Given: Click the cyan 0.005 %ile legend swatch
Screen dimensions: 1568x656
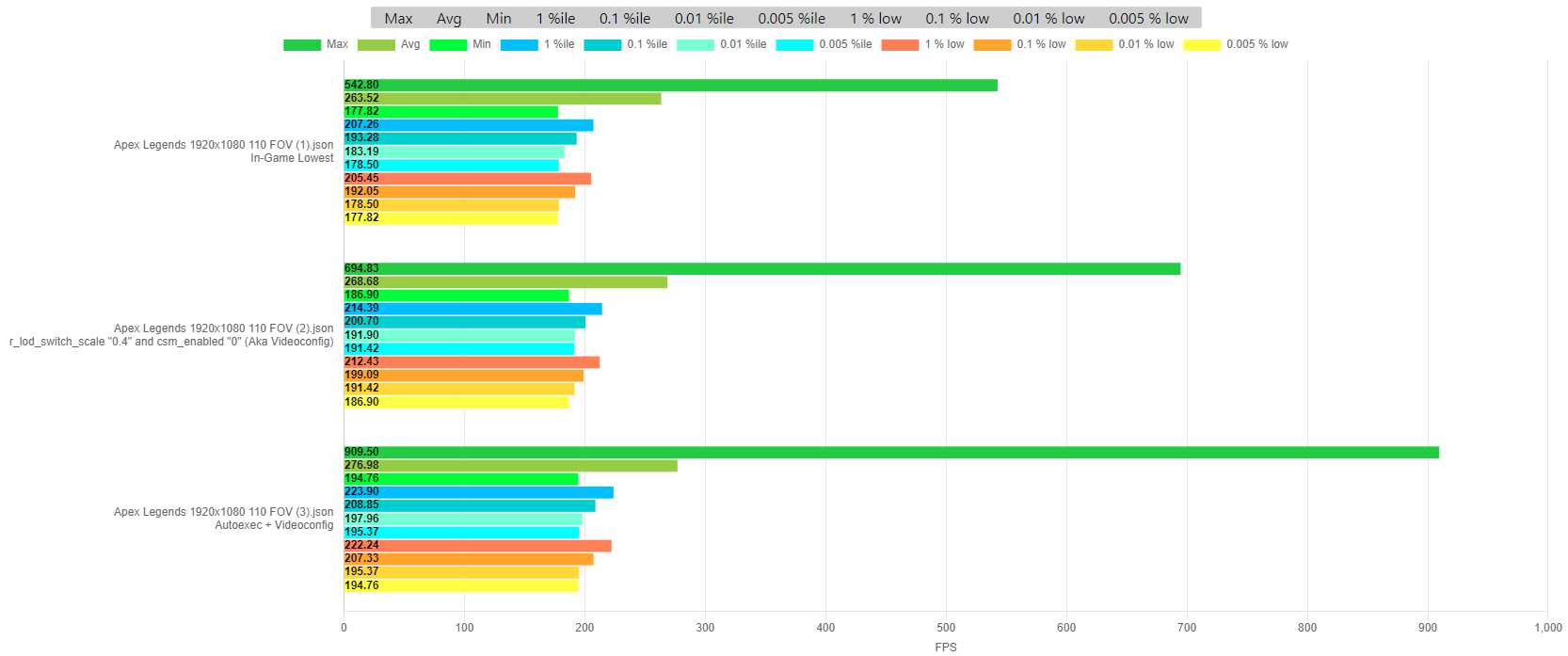Looking at the screenshot, I should [794, 45].
